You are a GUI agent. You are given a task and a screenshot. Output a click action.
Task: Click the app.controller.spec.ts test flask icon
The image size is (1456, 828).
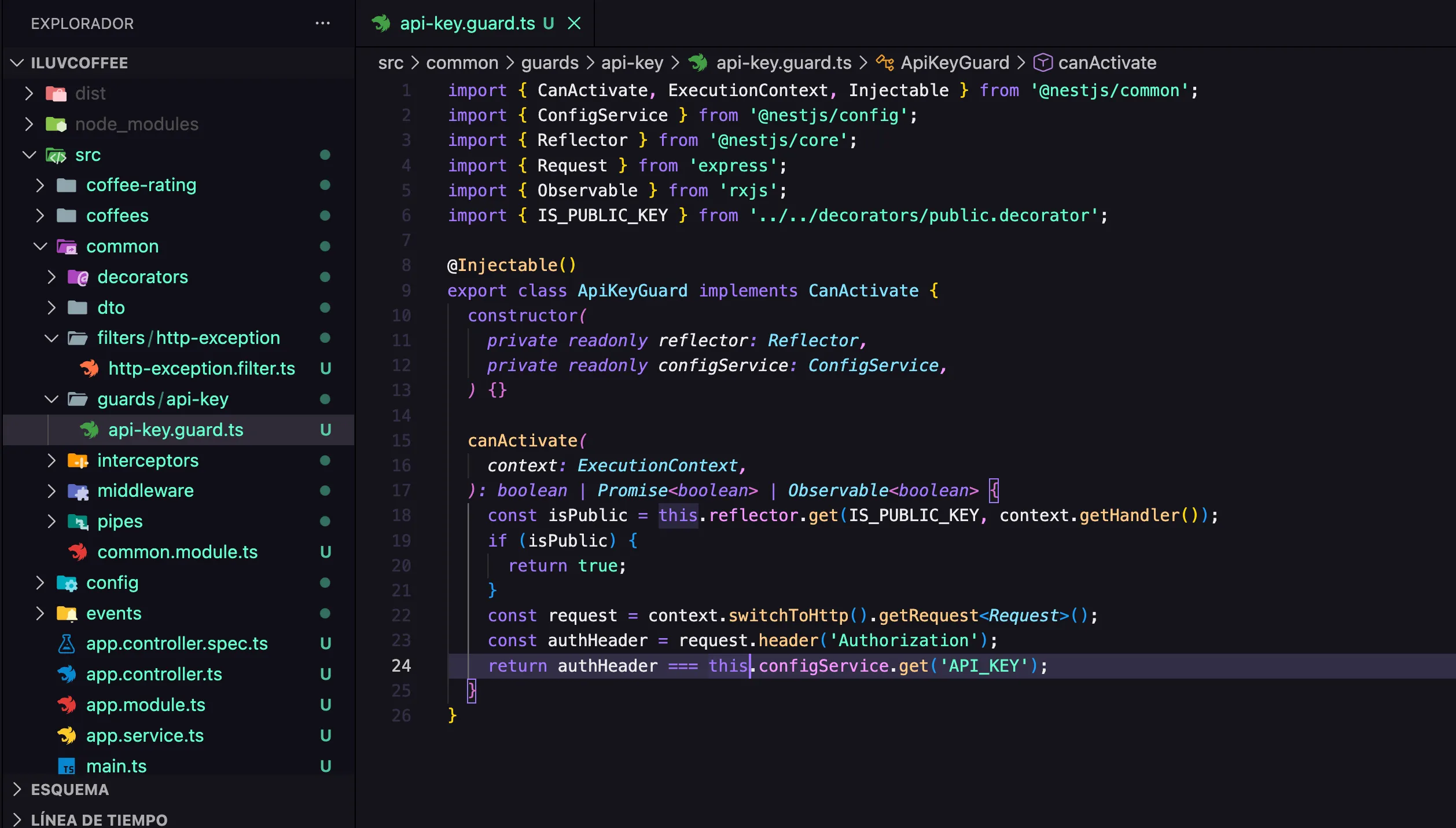[67, 644]
